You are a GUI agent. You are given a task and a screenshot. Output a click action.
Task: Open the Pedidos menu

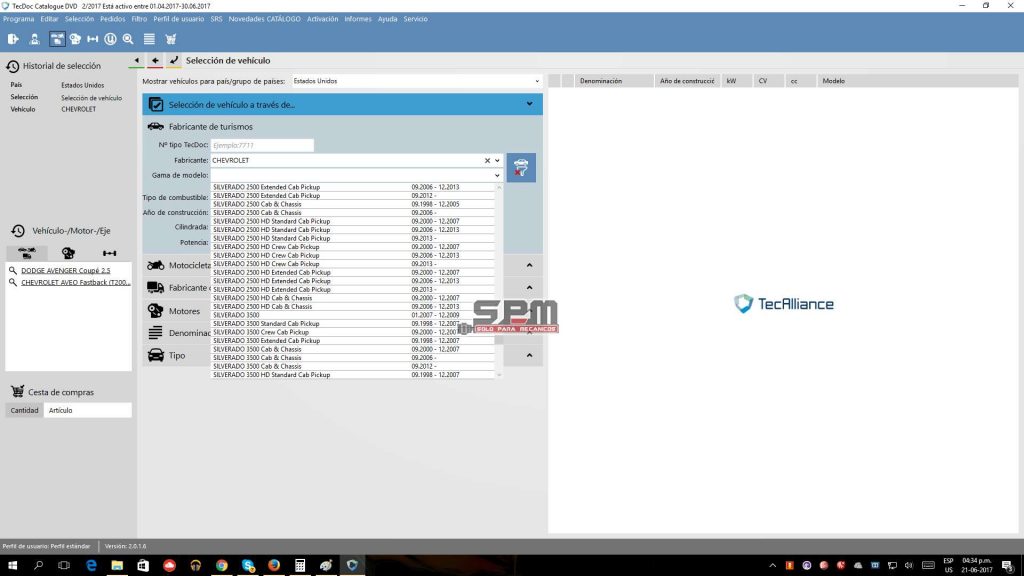point(112,19)
